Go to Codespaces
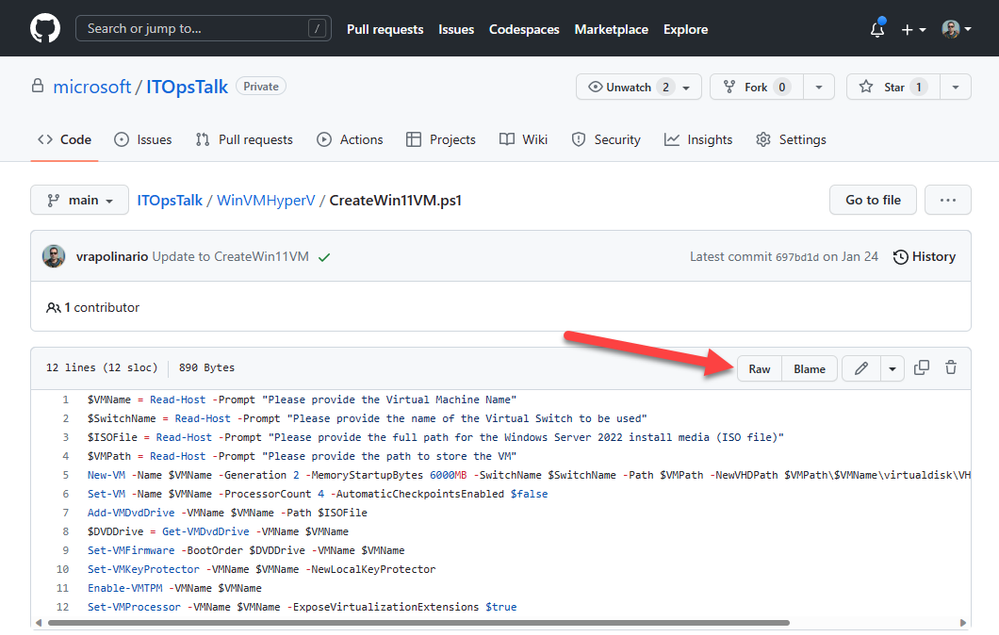 pos(524,29)
